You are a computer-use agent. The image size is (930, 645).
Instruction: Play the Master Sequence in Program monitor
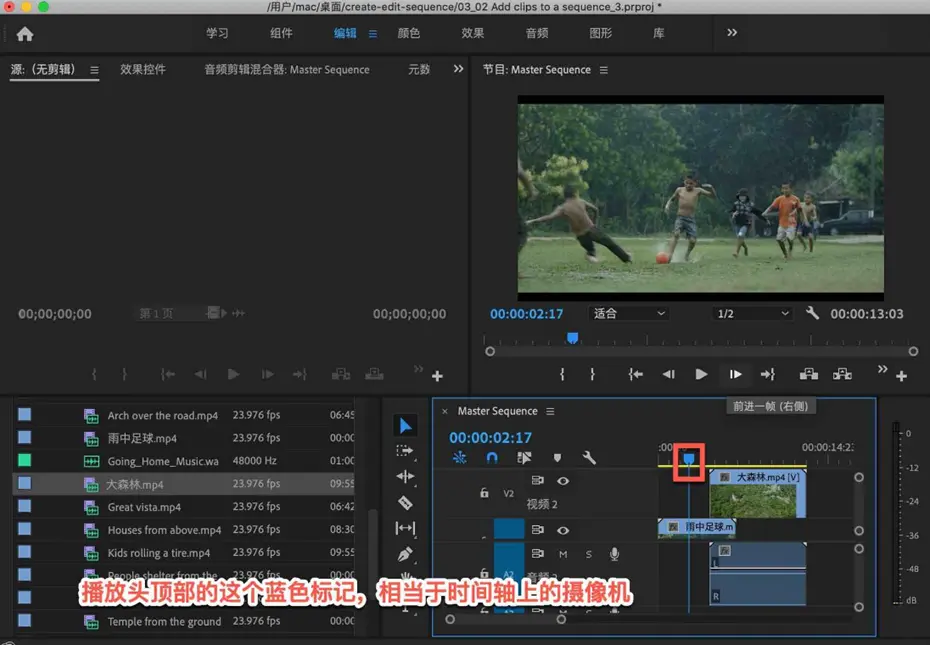tap(701, 374)
